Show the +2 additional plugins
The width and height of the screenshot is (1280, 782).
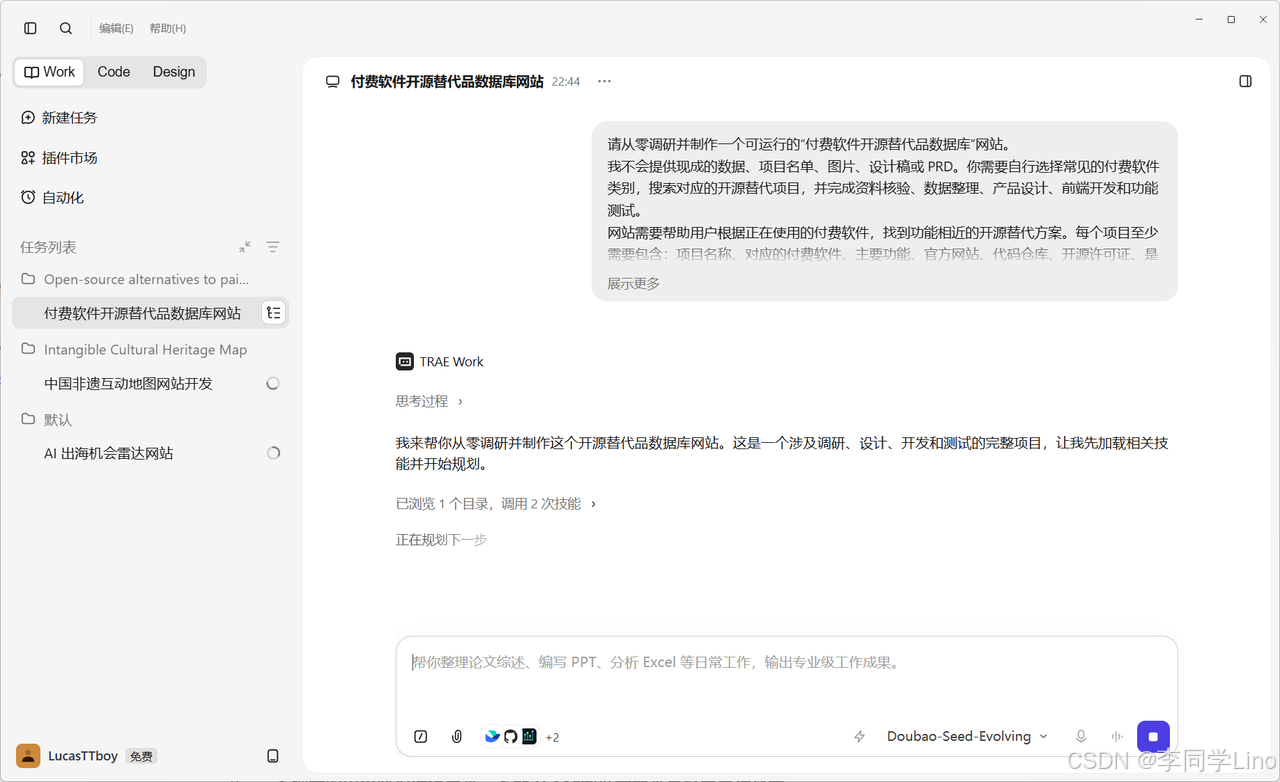[x=552, y=738]
